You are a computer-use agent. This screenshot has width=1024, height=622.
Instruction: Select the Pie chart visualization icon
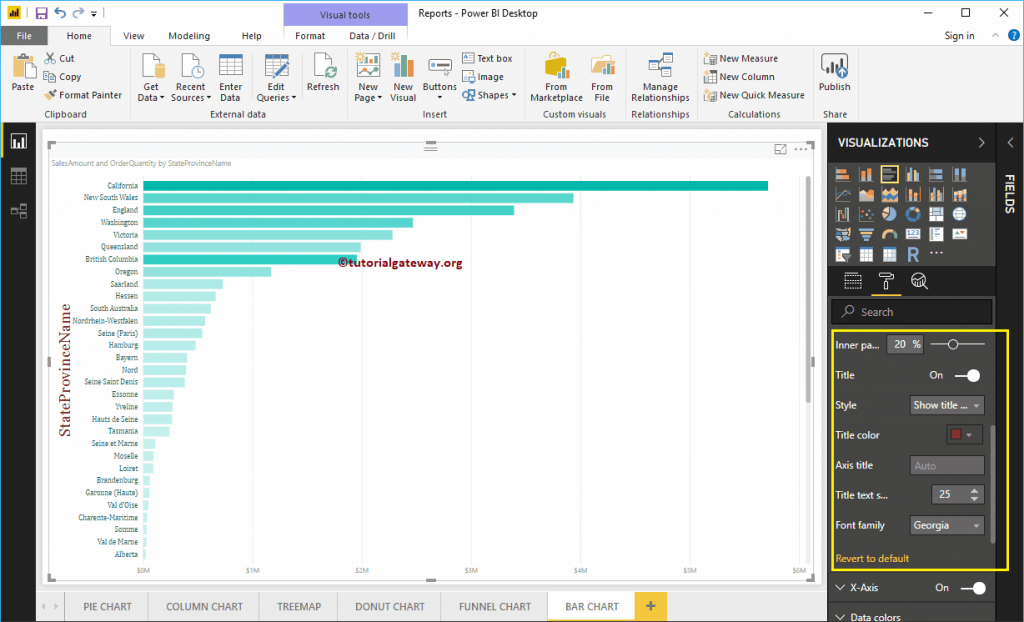click(889, 214)
